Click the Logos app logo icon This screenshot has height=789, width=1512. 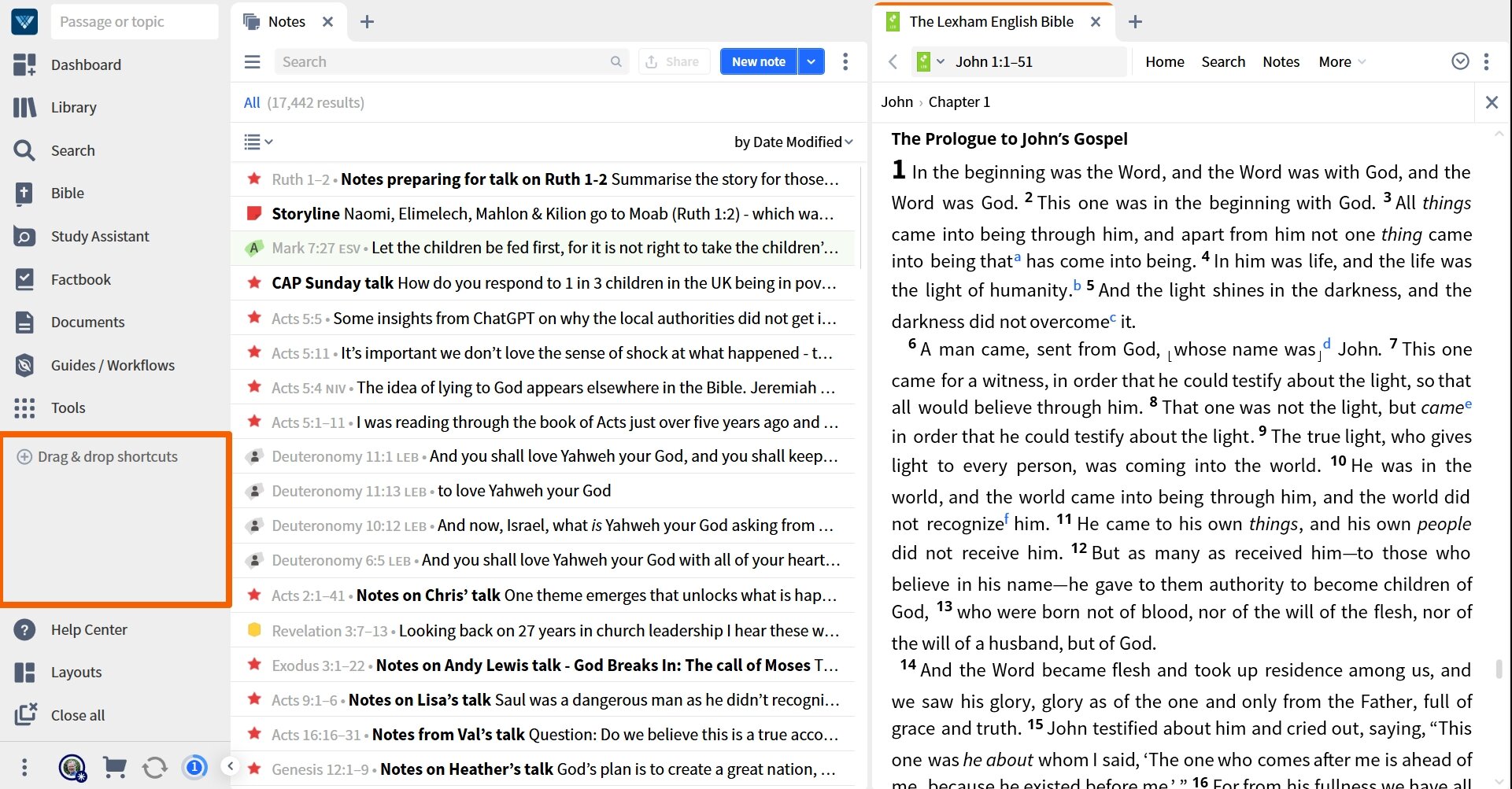pyautogui.click(x=24, y=21)
